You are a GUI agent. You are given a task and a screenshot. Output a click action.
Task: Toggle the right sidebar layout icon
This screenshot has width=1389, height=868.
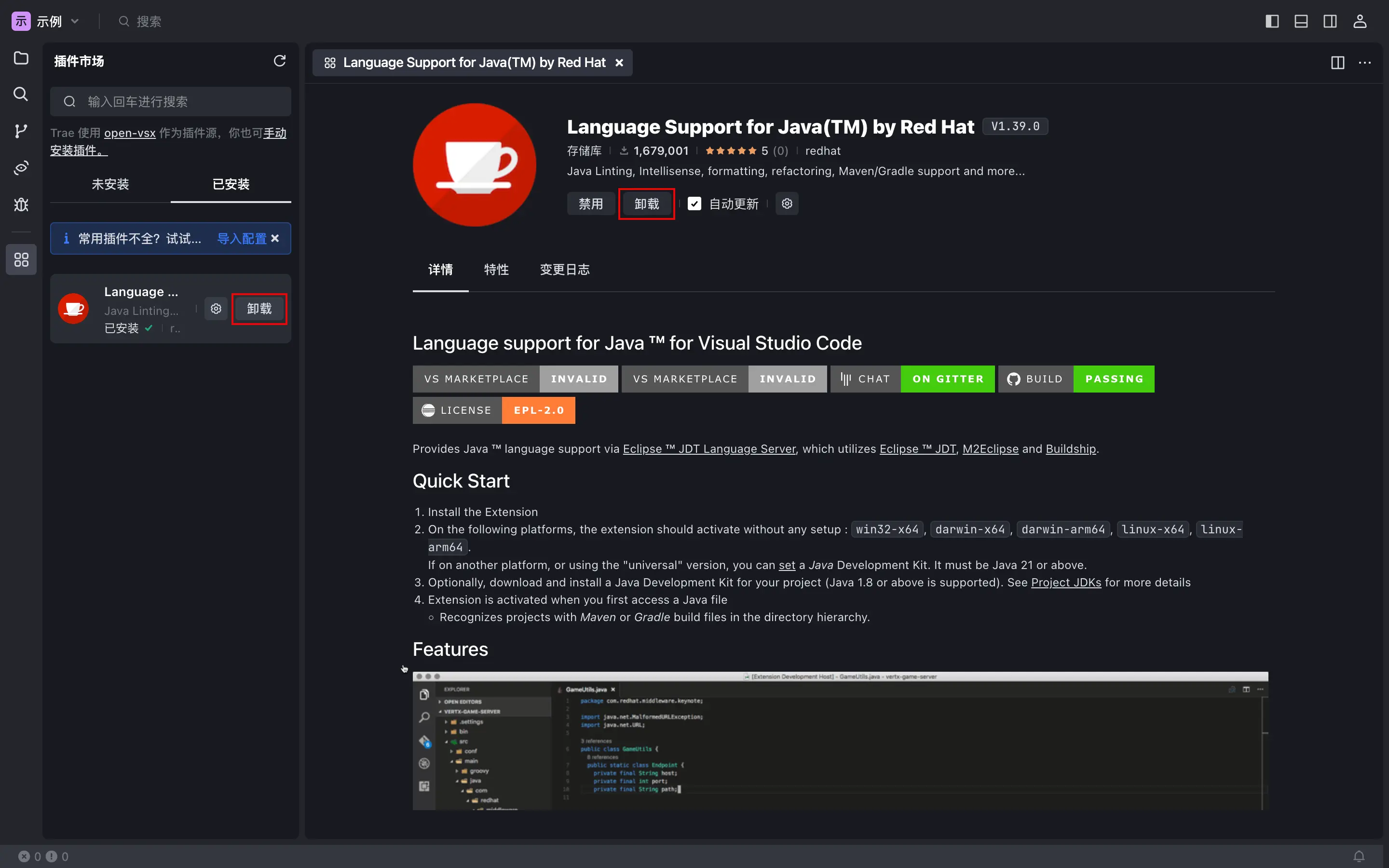[1330, 21]
